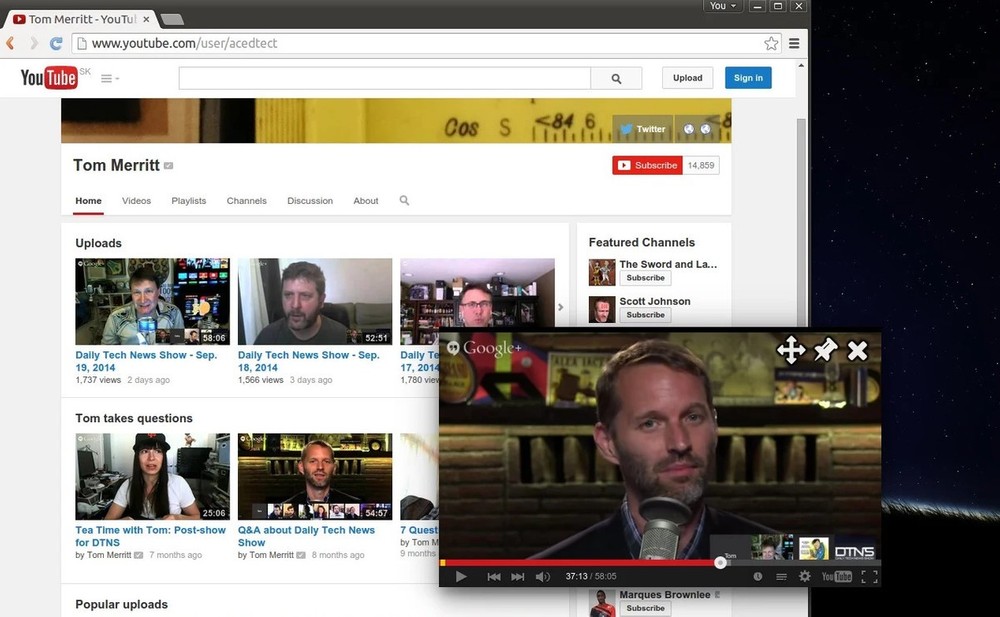Open the video player settings gear

pos(805,576)
